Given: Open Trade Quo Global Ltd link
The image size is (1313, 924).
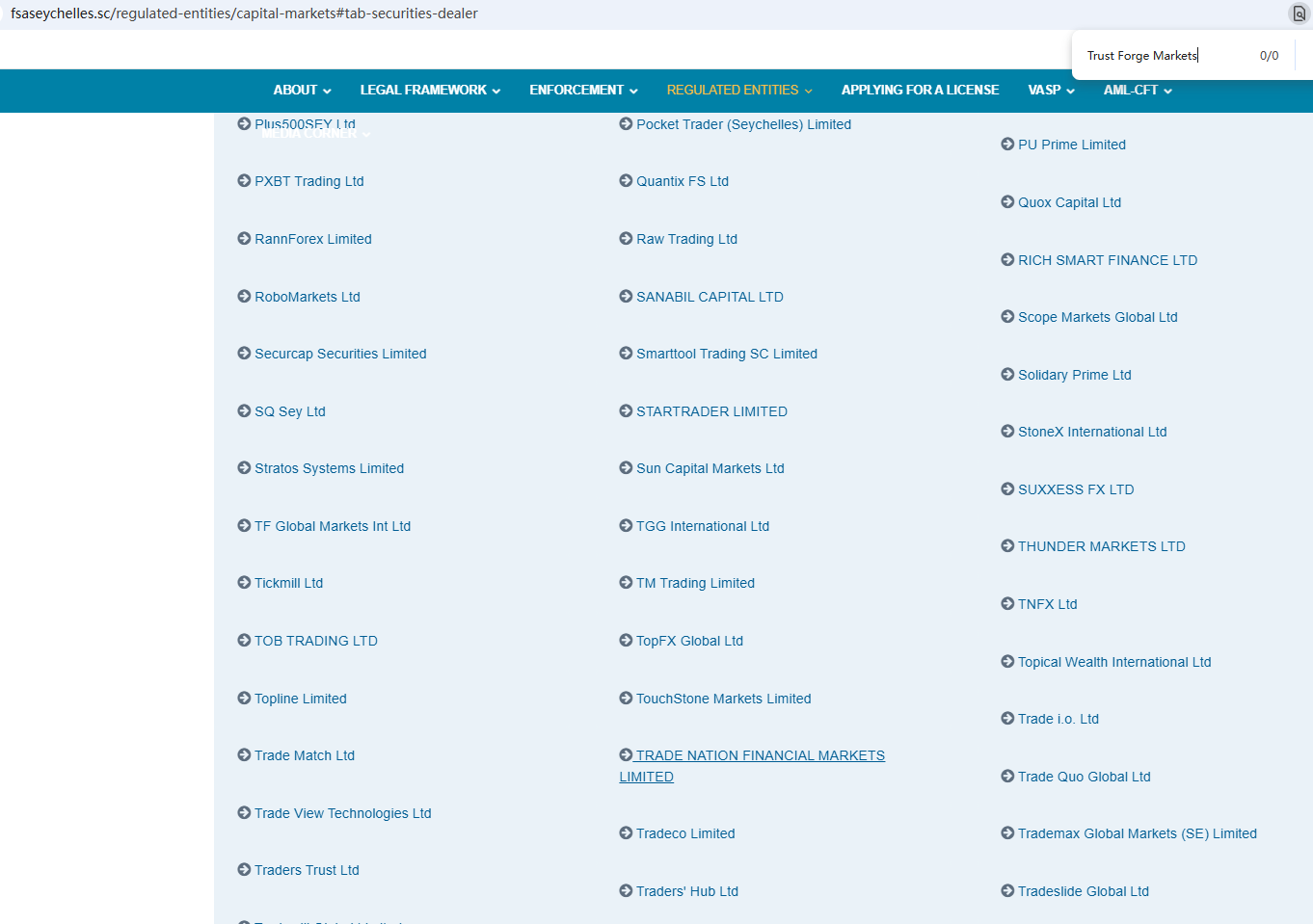Looking at the screenshot, I should click(1085, 777).
